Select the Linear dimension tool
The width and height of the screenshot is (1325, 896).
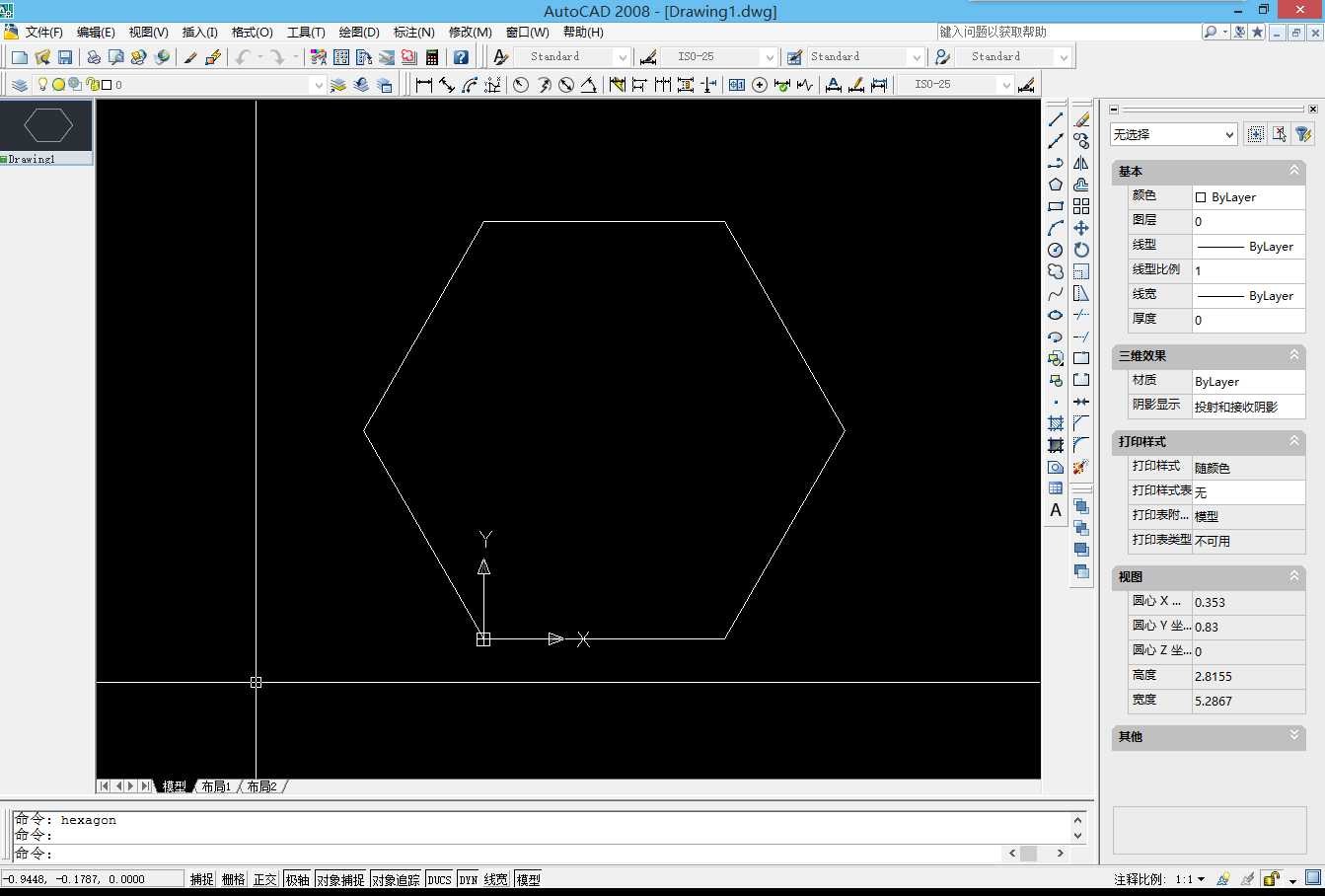point(424,85)
